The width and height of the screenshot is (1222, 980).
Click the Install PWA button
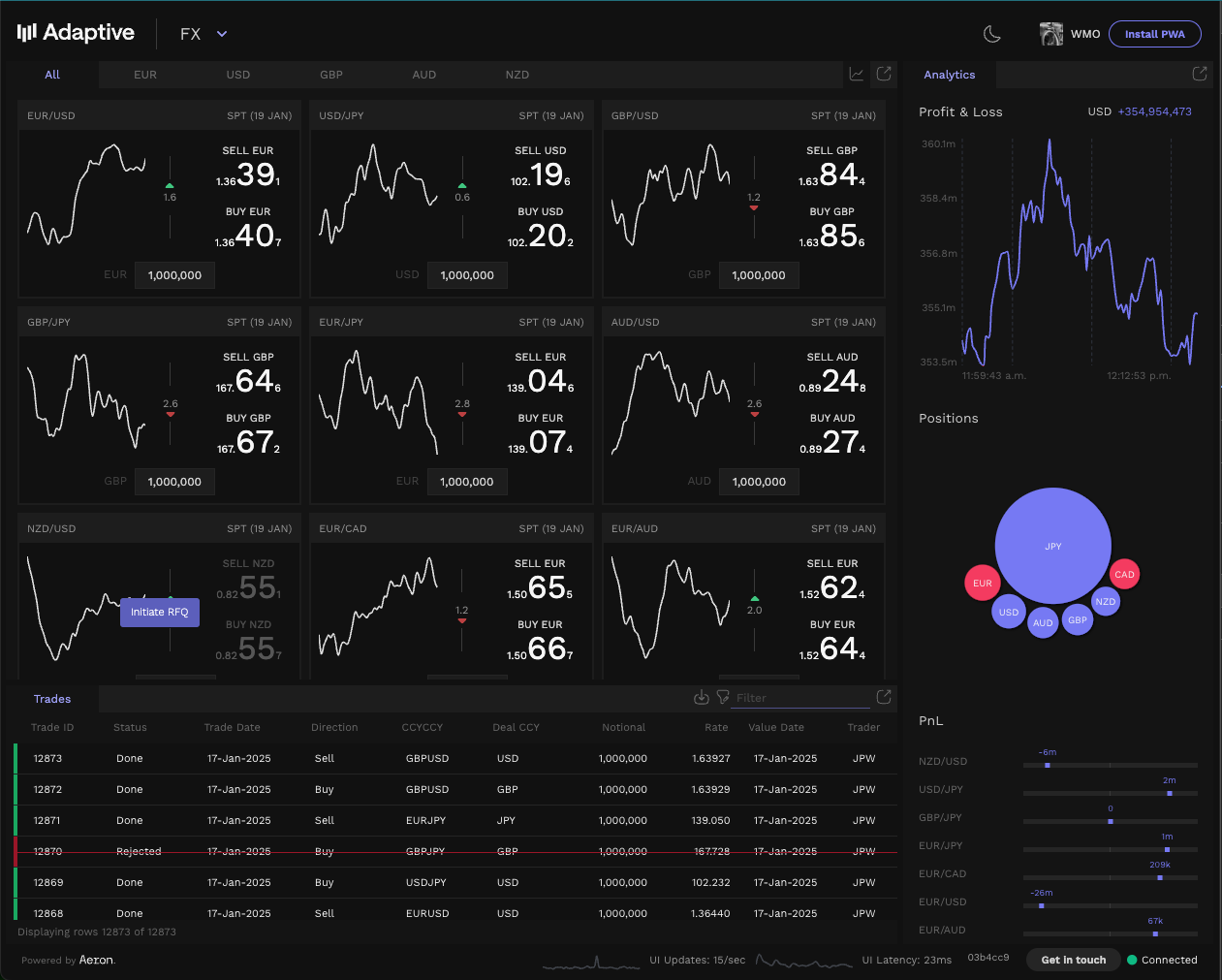(x=1154, y=33)
